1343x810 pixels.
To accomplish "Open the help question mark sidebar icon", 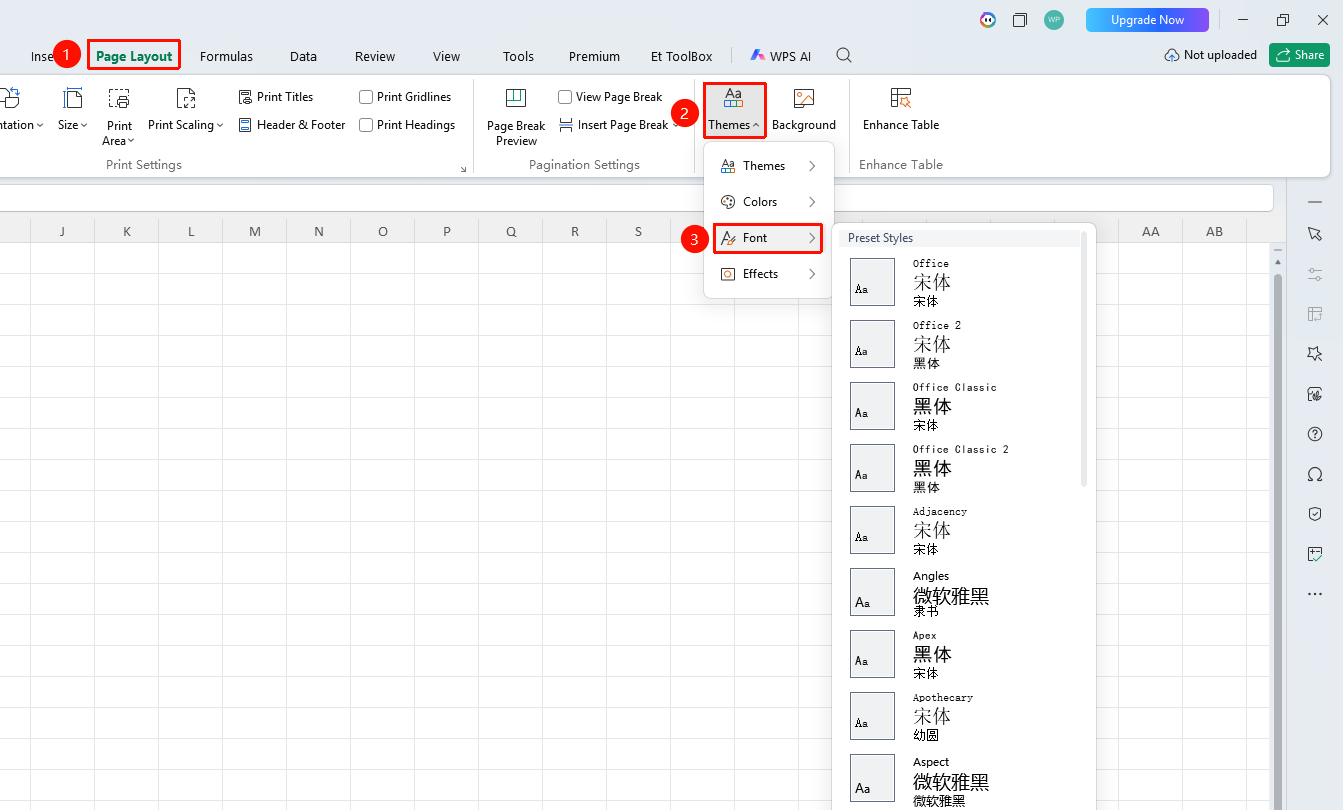I will point(1315,434).
